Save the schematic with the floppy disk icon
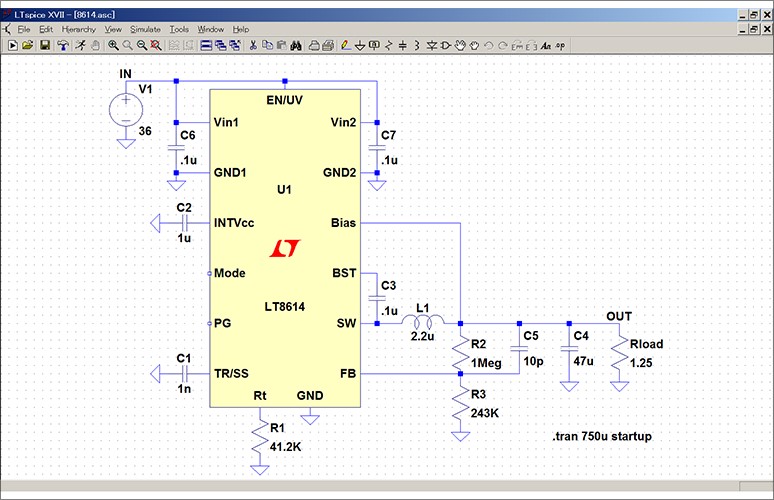The image size is (774, 500). coord(44,45)
